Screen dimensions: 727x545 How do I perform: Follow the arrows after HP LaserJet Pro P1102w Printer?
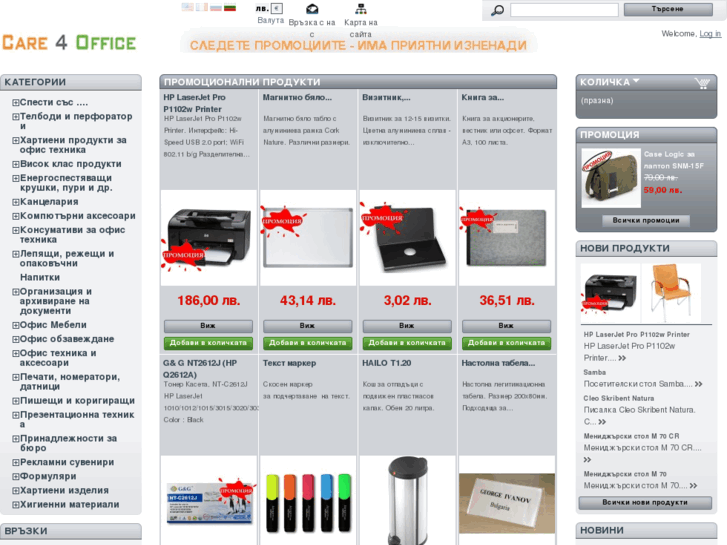(622, 358)
